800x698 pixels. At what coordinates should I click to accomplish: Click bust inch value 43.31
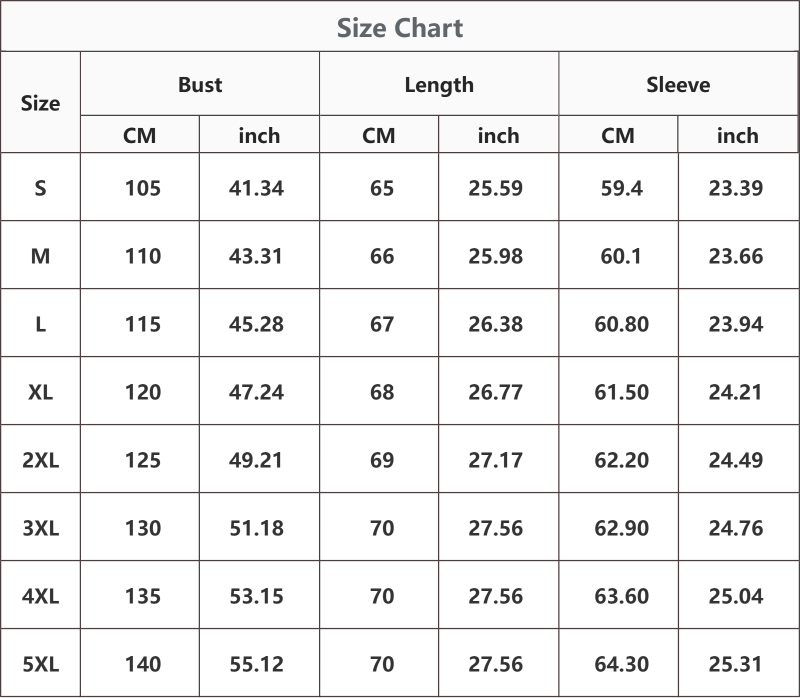(x=256, y=256)
